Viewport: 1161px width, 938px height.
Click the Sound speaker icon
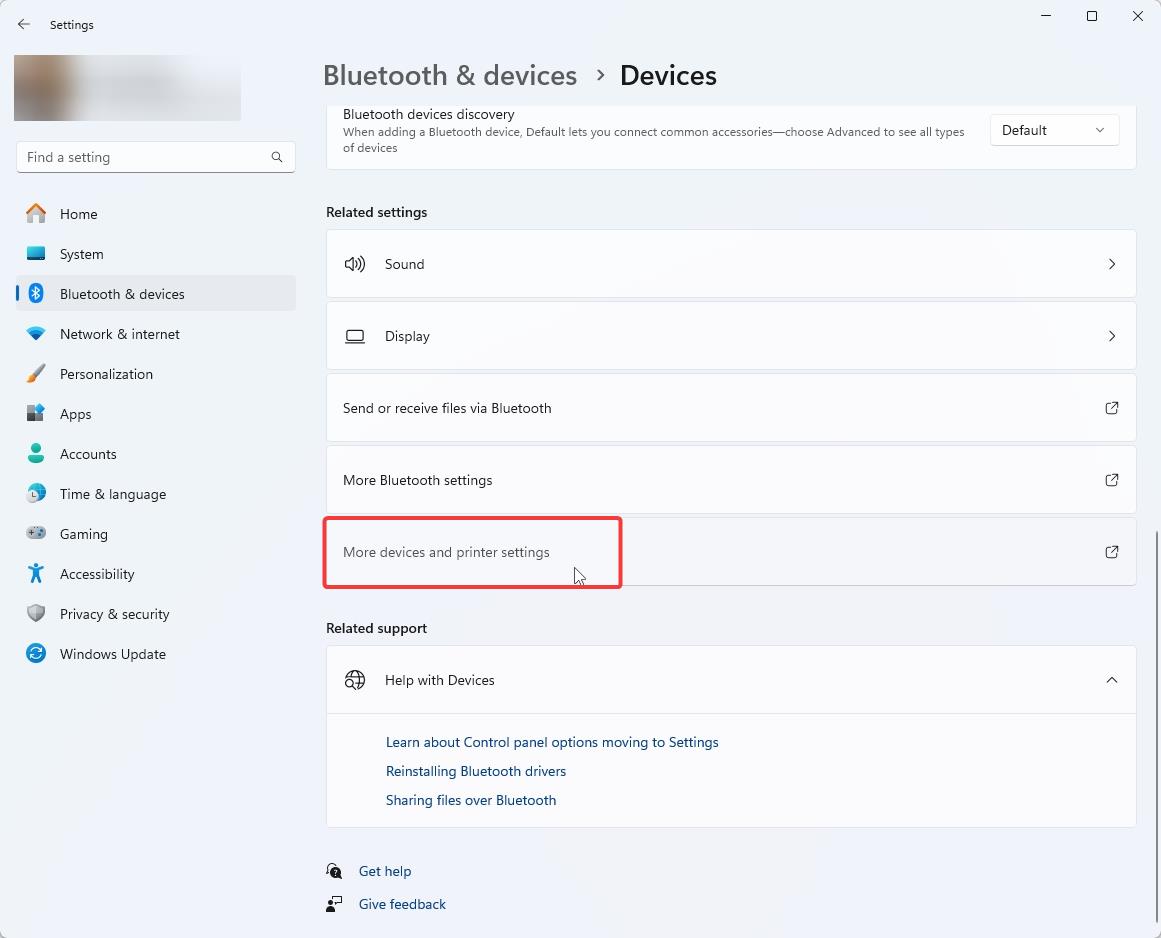(355, 264)
